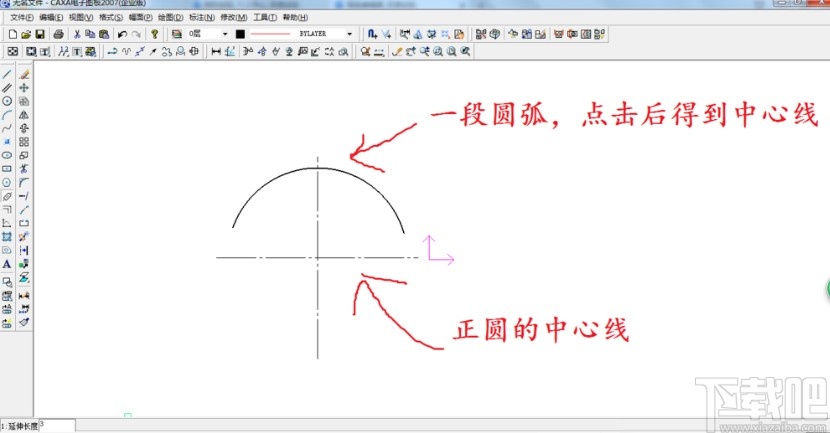Click the 延伸长度 input field
This screenshot has width=830, height=433.
(57, 426)
